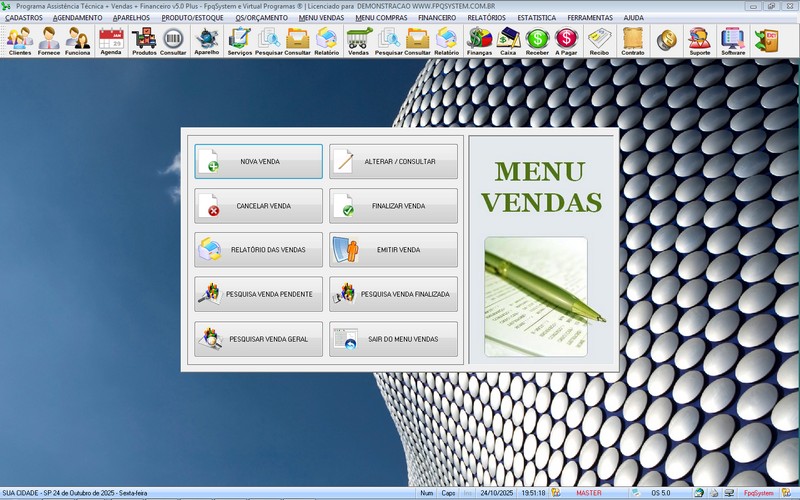Click the Num indicator in status bar
The image size is (800, 500).
pyautogui.click(x=427, y=493)
